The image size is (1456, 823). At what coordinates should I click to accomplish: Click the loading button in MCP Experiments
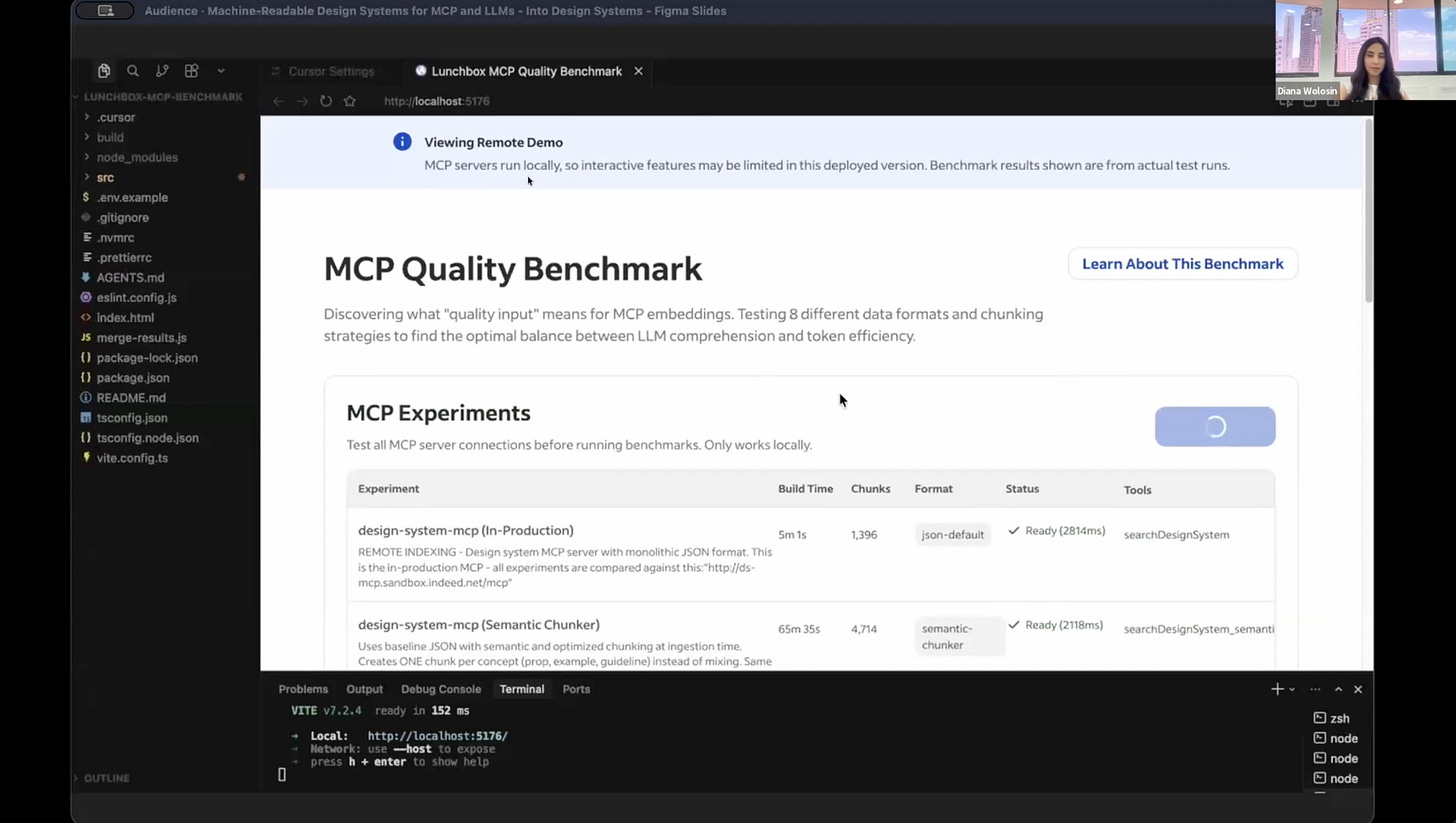1214,427
